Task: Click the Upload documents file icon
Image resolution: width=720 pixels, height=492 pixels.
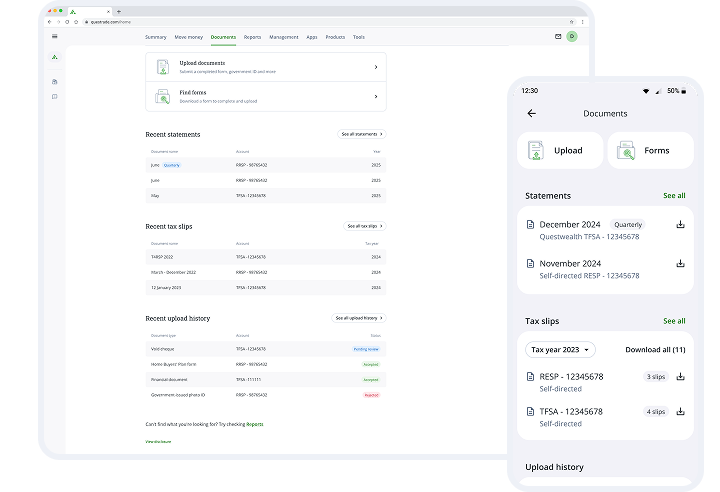Action: 163,67
